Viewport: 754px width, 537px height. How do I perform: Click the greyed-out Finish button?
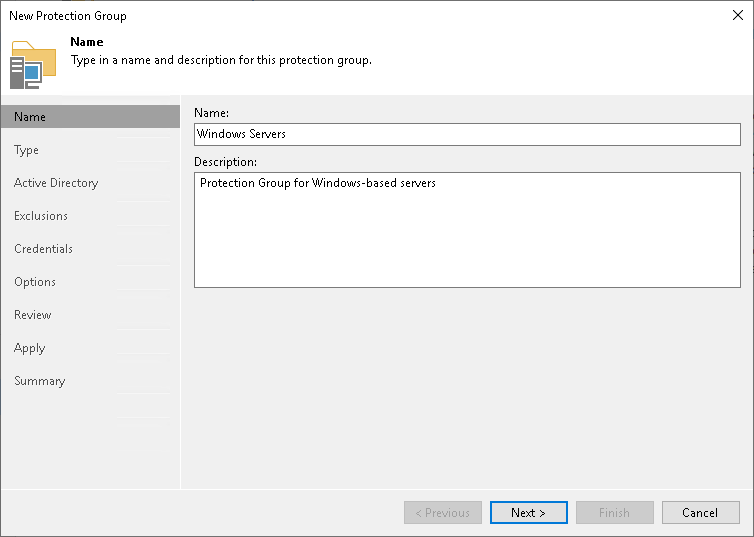click(615, 513)
